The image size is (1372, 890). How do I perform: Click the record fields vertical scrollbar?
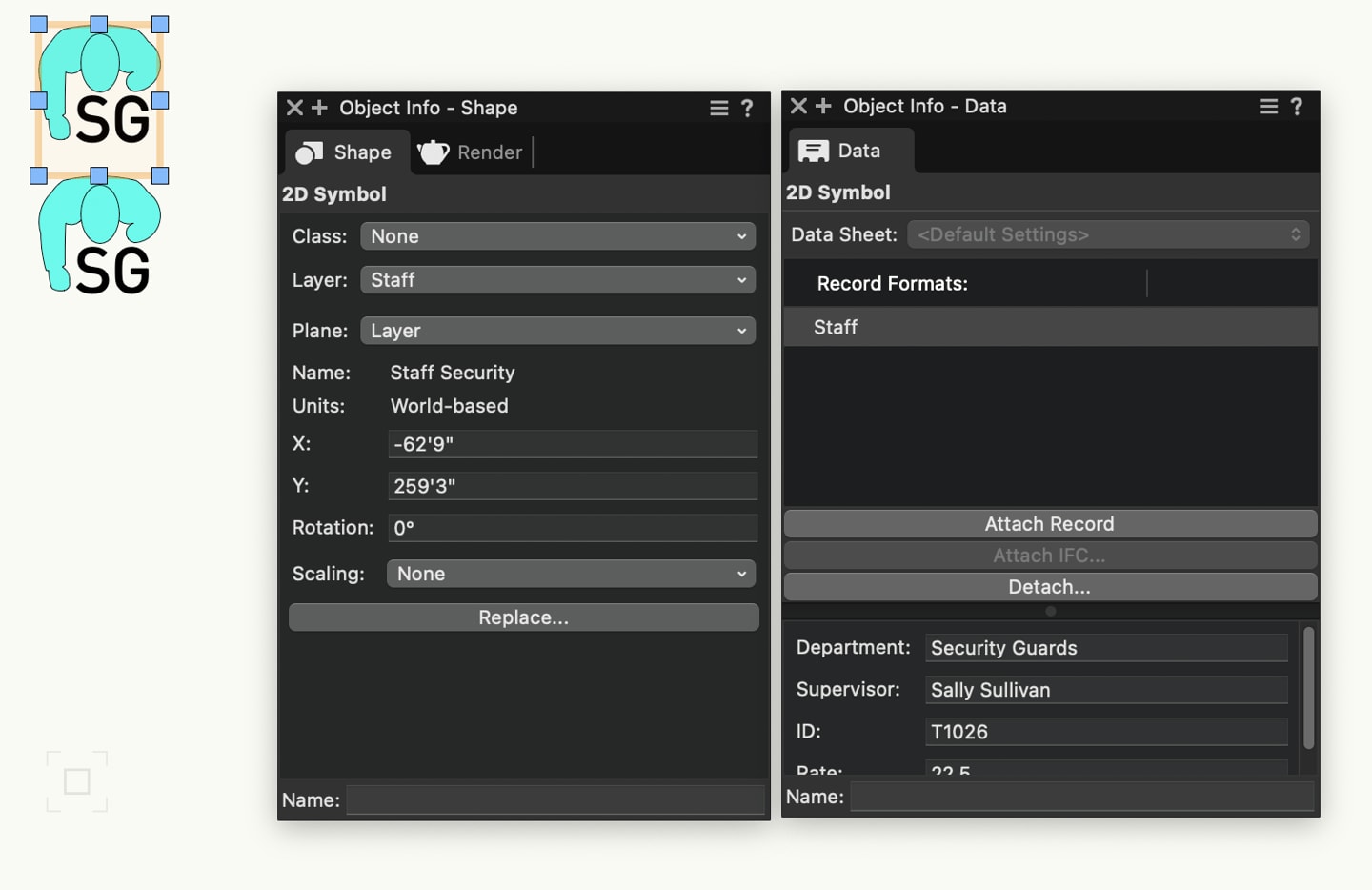(x=1308, y=687)
